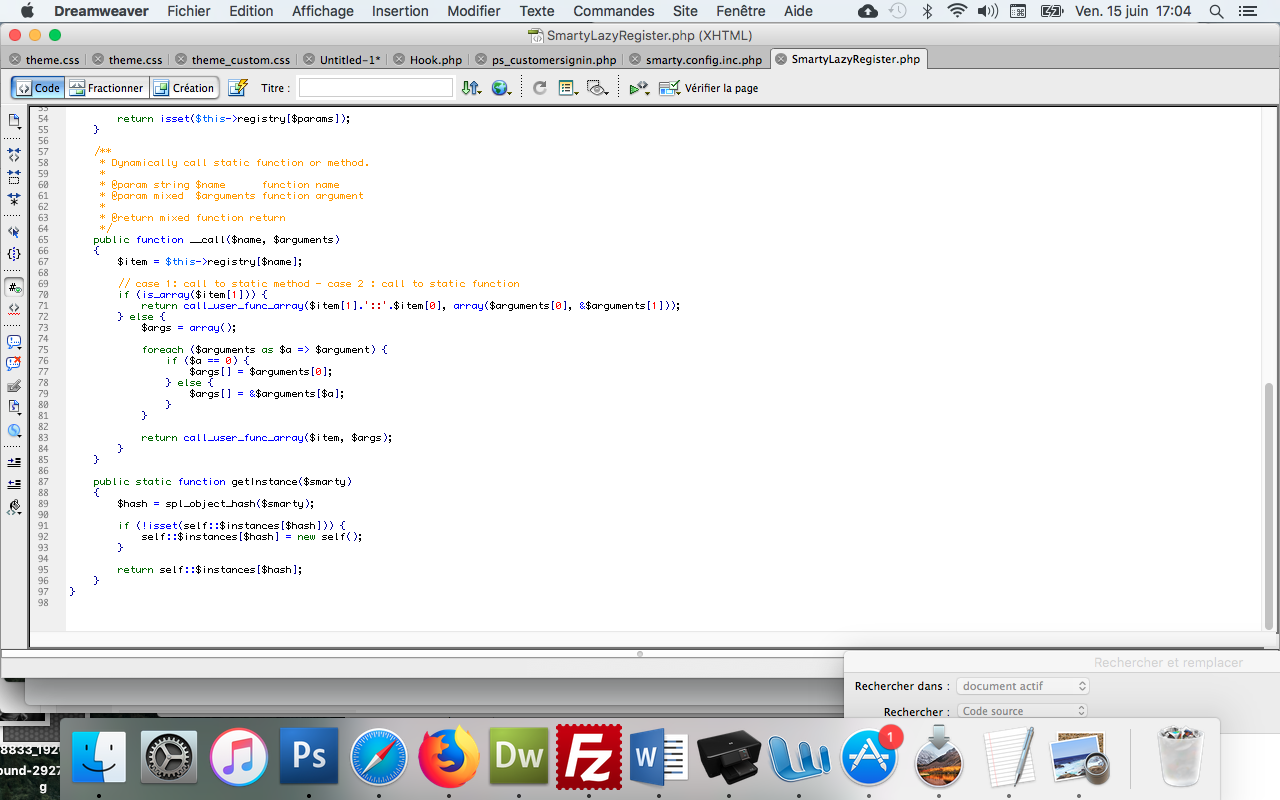Viewport: 1280px width, 800px height.
Task: Click the vertical scrollbar of the code editor
Action: (1270, 368)
